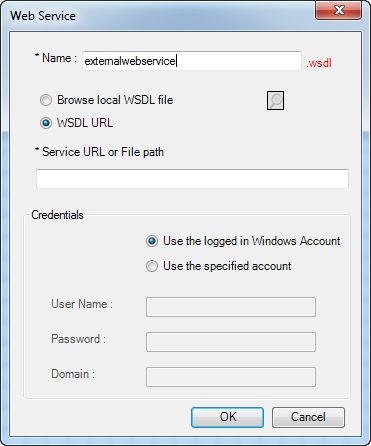This screenshot has height=446, width=371.
Task: Close the Web Service dialog
Action: [338, 10]
